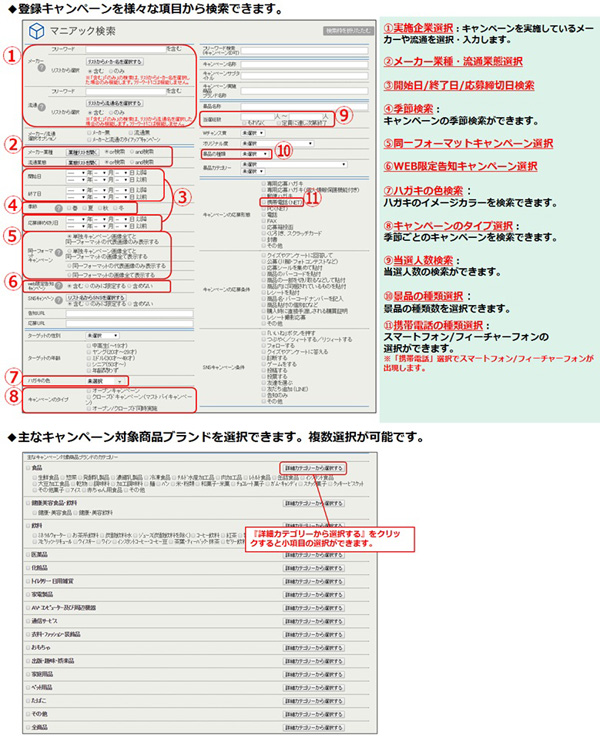The height and width of the screenshot is (736, 600).
Task: Select のみ radio under 流通 リストから選択
Action: 111,113
